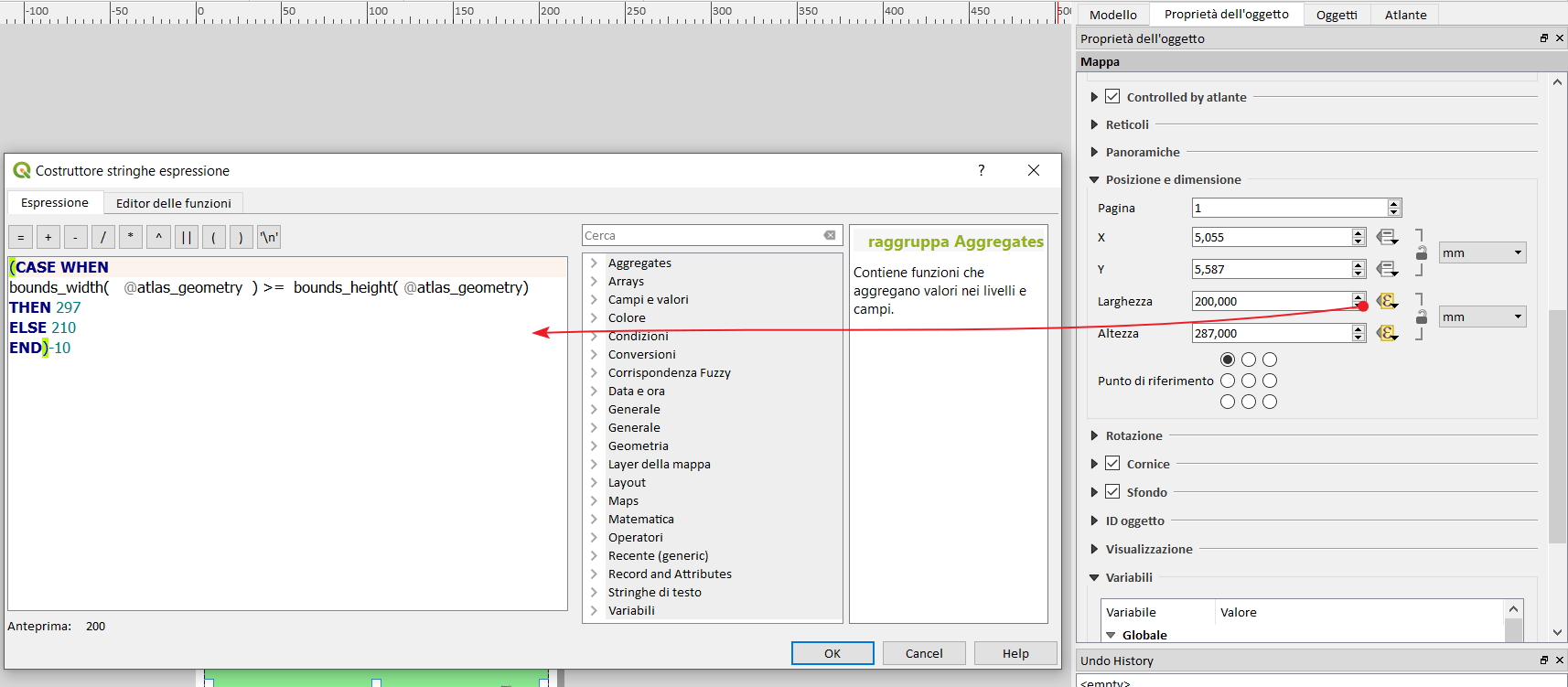Insert the equals operator into expression
The height and width of the screenshot is (687, 1568).
(20, 238)
